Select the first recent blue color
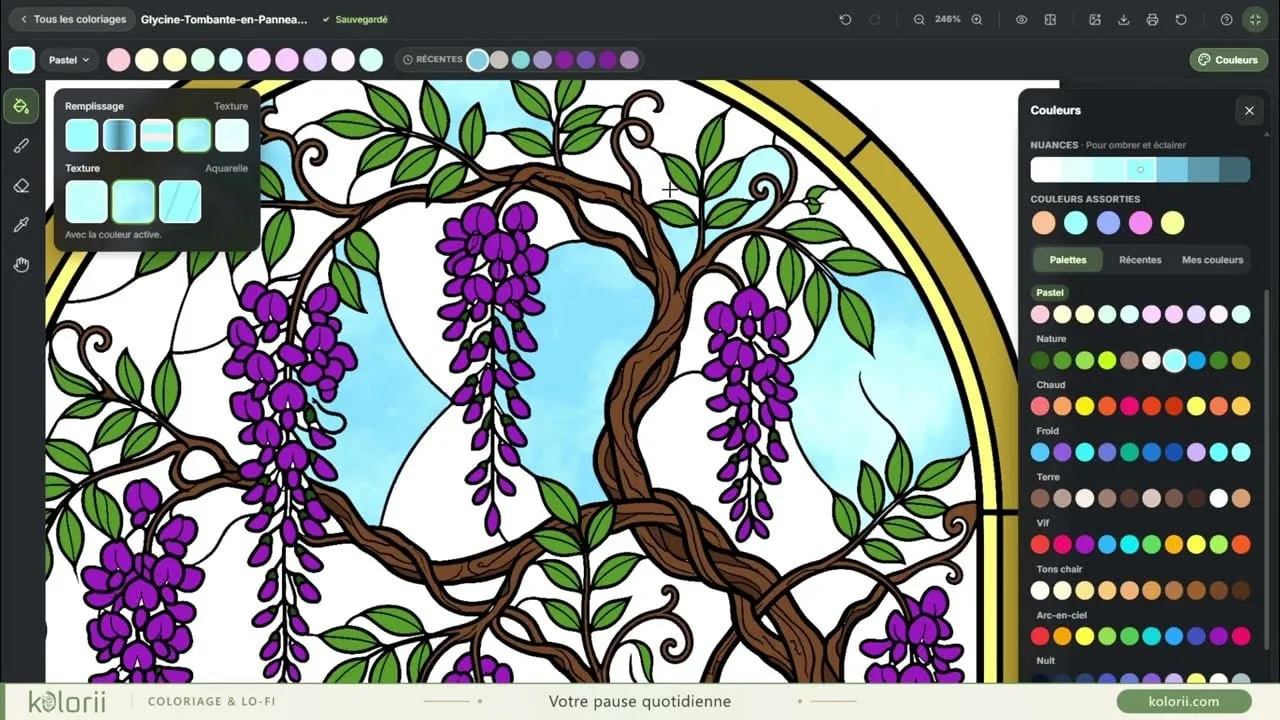1280x720 pixels. [x=478, y=60]
